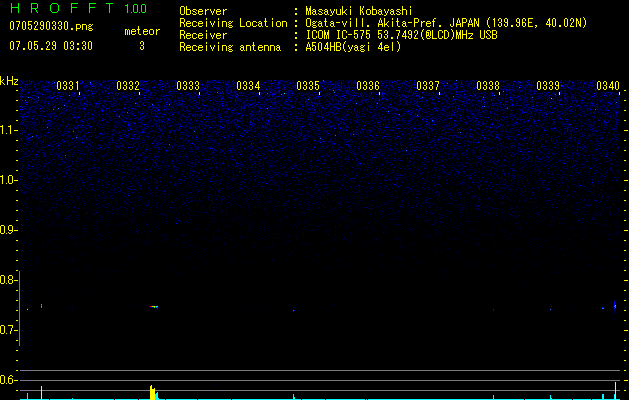The width and height of the screenshot is (629, 400).
Task: Click the 0334 time marker
Action: coord(248,86)
